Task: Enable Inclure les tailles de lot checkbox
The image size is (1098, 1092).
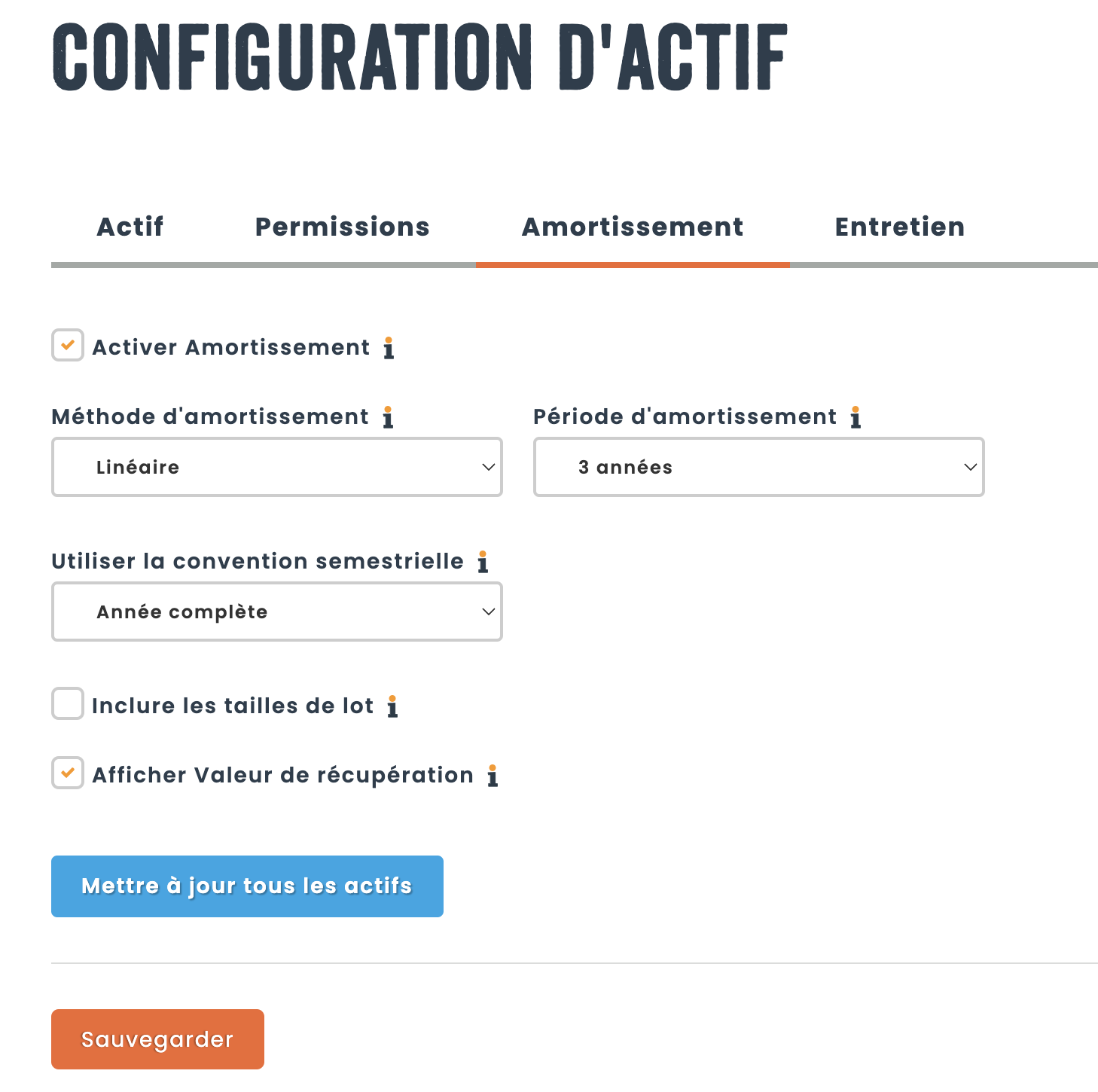Action: pyautogui.click(x=68, y=704)
